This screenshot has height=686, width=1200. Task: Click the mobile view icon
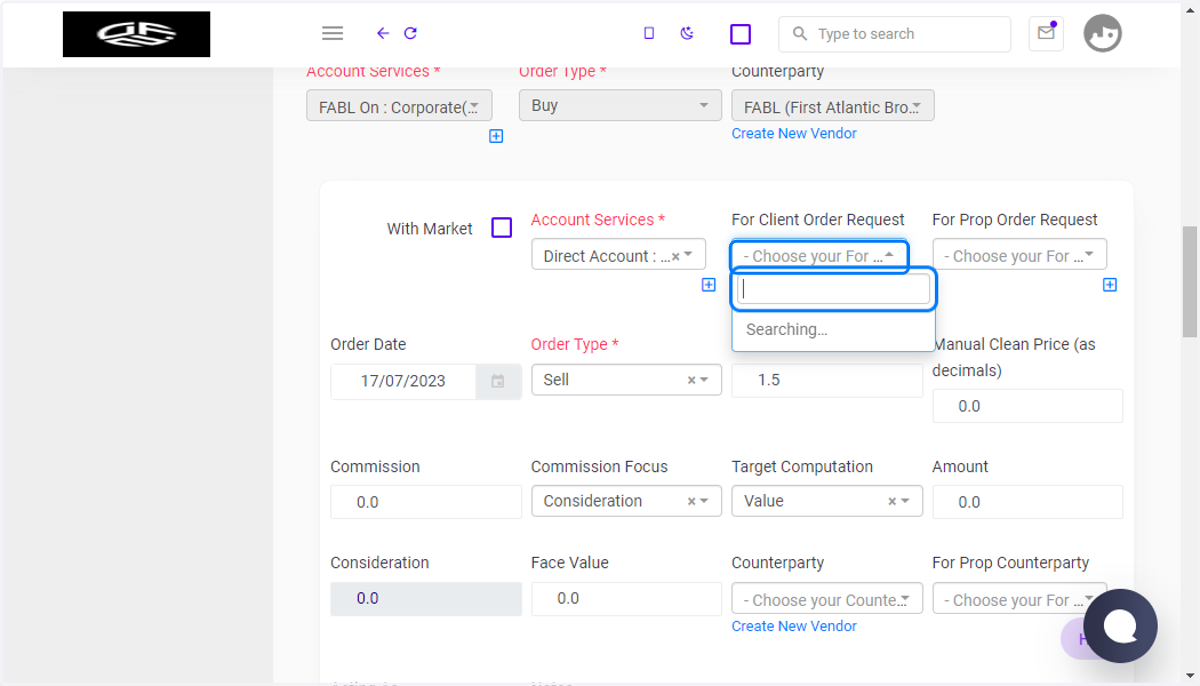tap(649, 33)
